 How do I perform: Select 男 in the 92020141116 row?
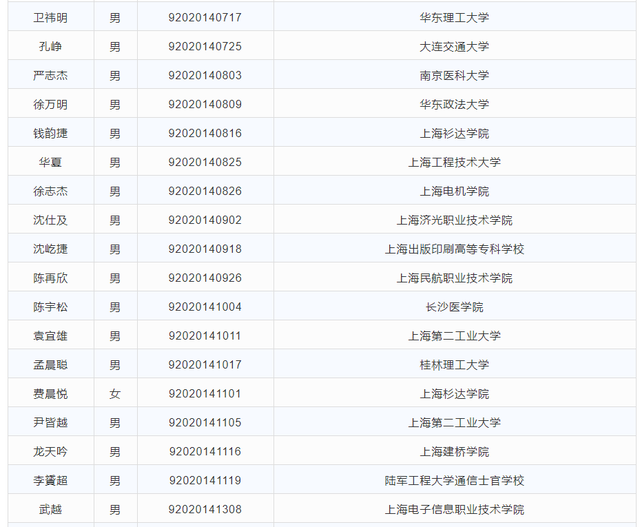point(115,451)
